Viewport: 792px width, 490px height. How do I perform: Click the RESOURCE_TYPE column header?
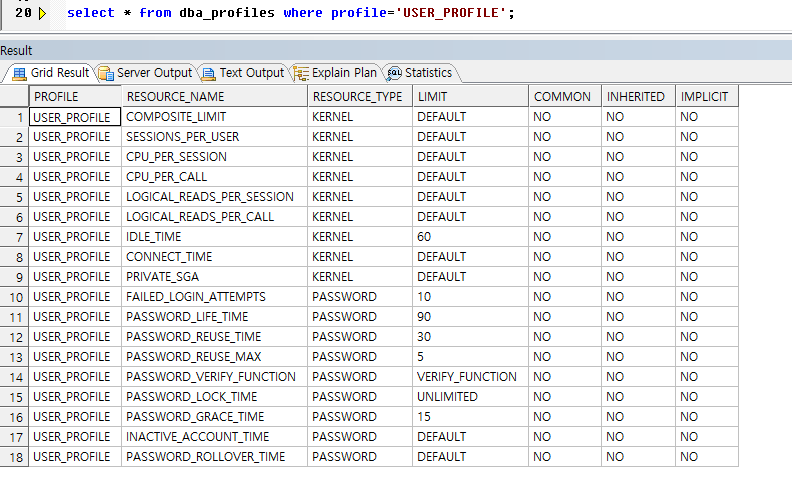tap(357, 97)
